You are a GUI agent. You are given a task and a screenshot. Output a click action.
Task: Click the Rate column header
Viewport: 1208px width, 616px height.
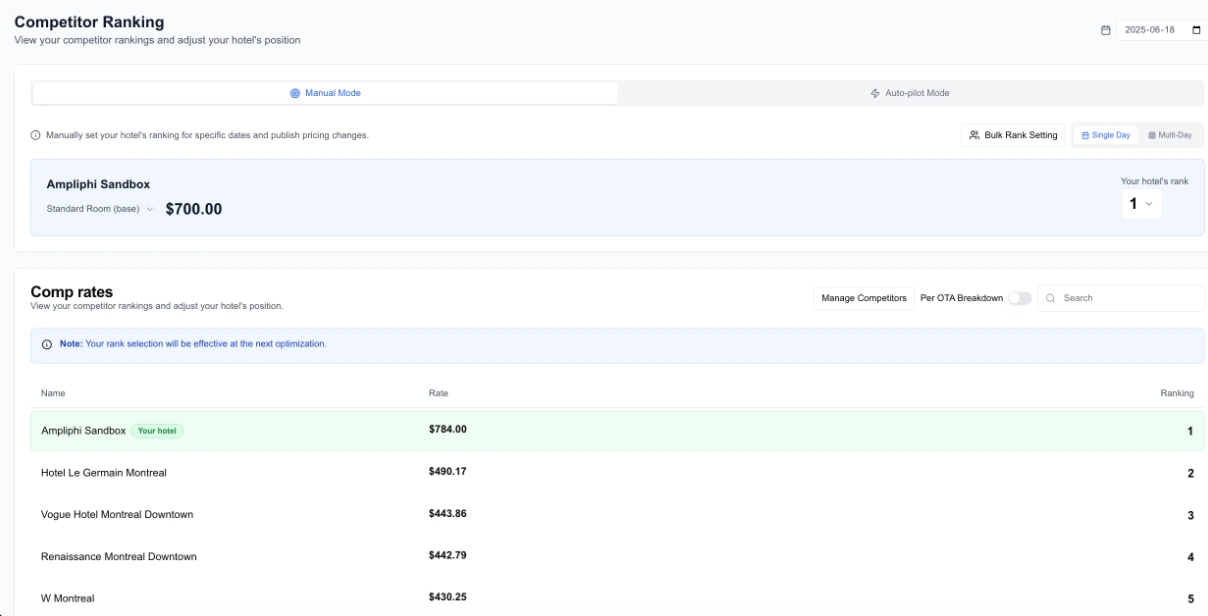click(439, 393)
